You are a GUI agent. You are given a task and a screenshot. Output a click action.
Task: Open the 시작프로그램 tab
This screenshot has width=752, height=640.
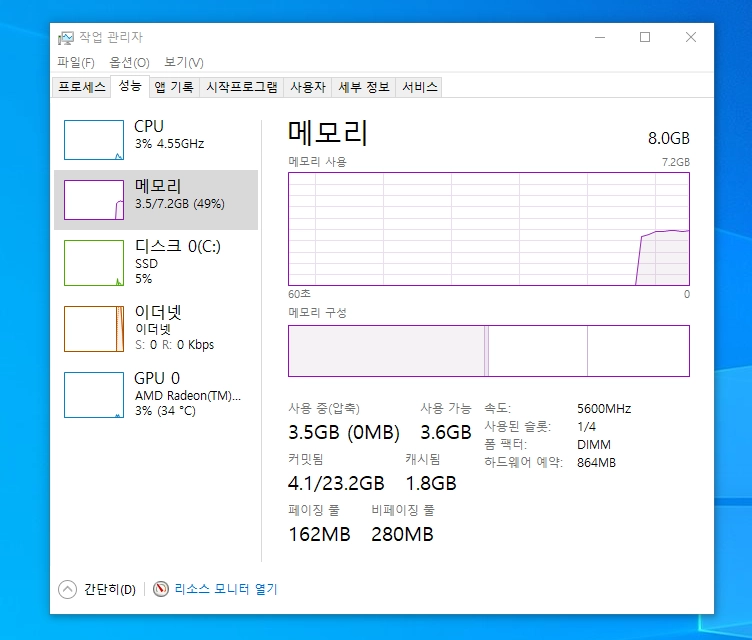[242, 87]
